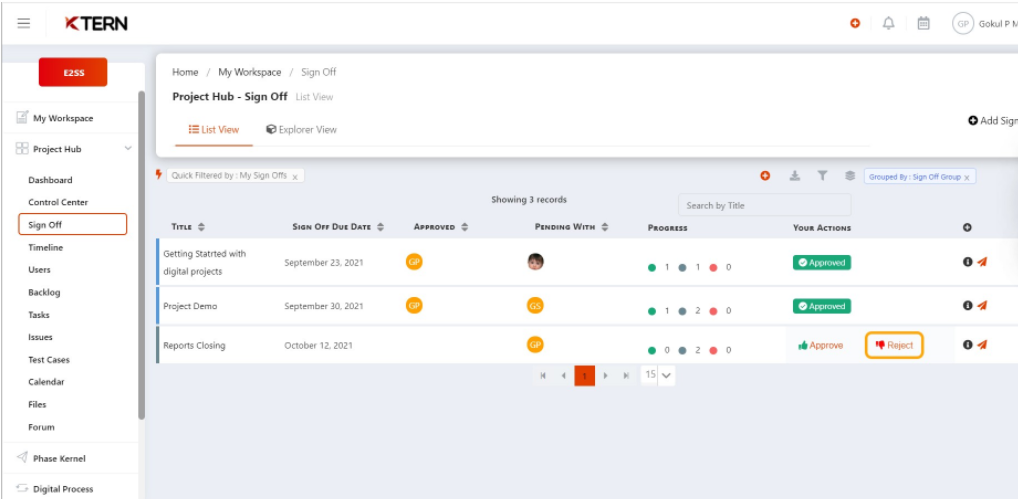Open the calendar icon in header
Image resolution: width=1018 pixels, height=499 pixels.
(x=924, y=23)
